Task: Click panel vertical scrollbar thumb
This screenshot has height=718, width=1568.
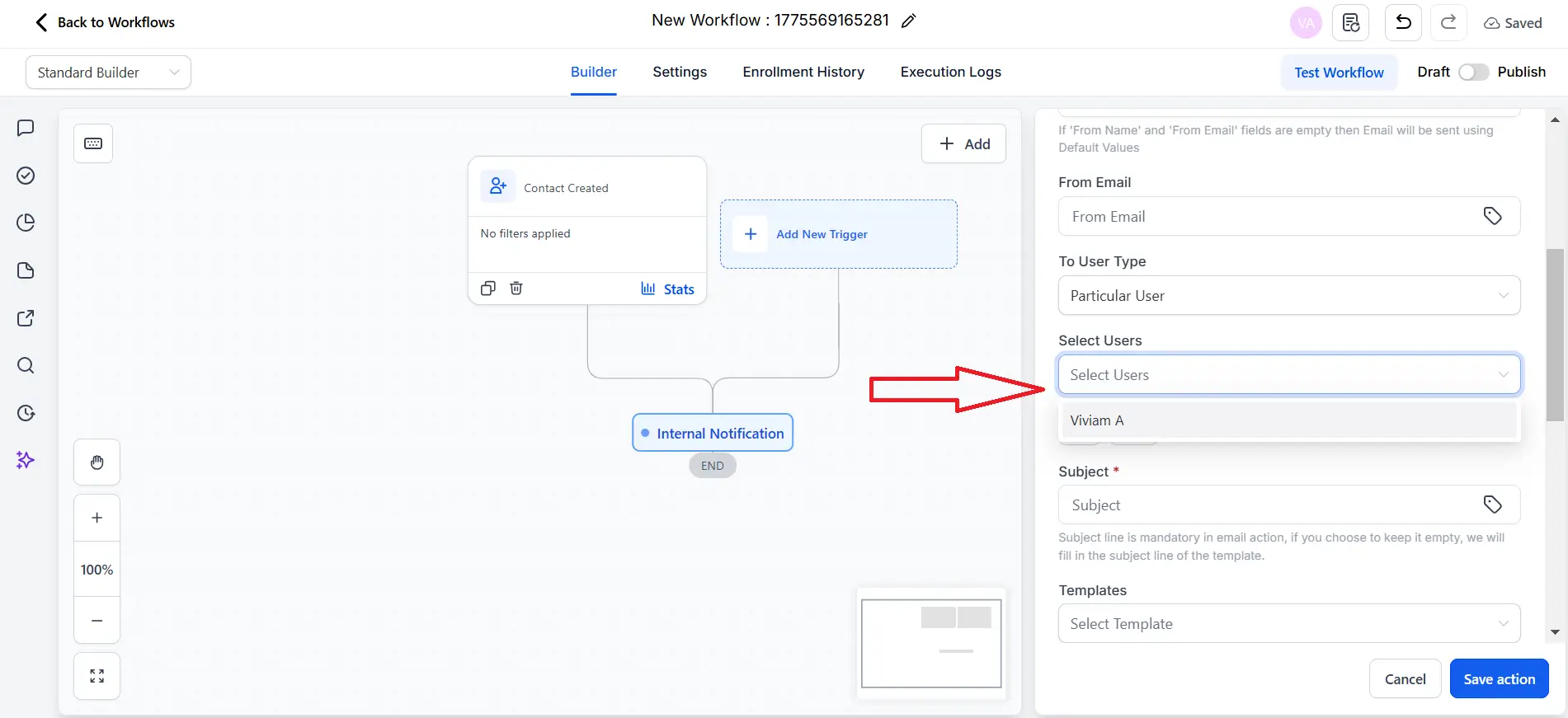Action: 1555,334
